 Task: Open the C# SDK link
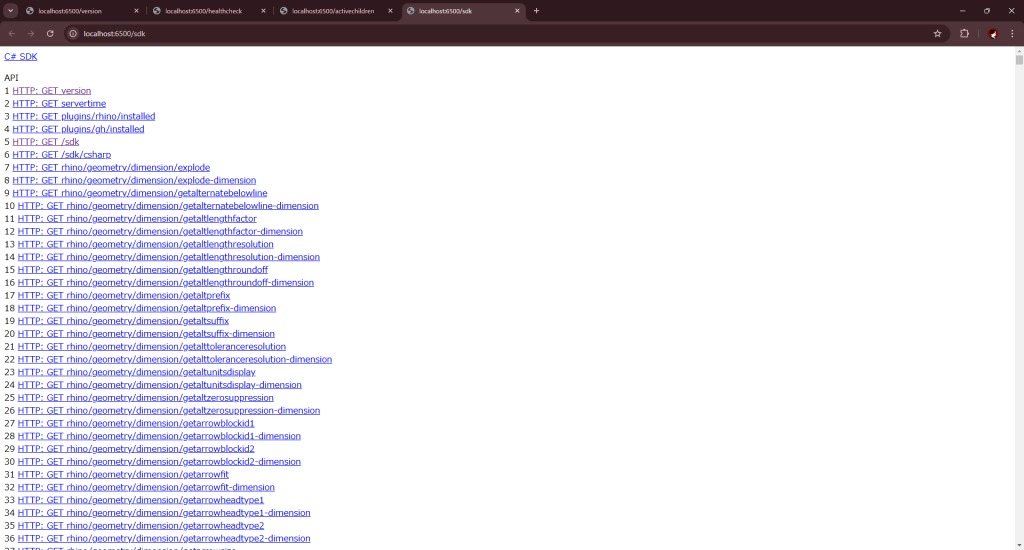click(x=21, y=57)
